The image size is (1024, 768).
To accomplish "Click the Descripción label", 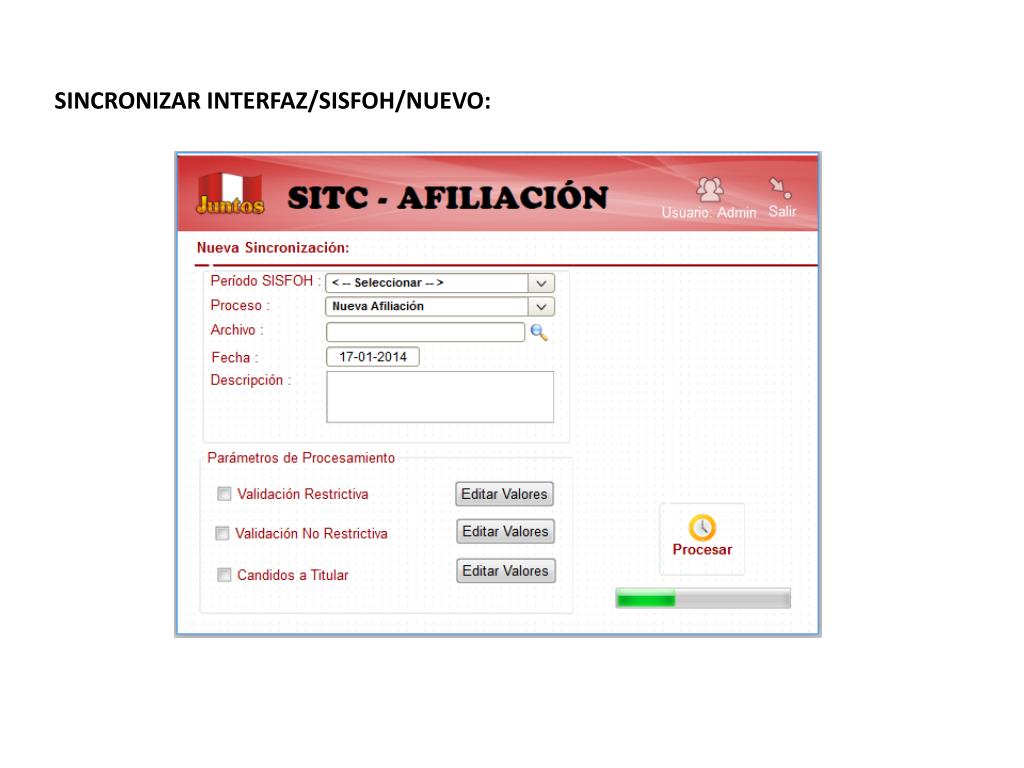I will [x=250, y=381].
